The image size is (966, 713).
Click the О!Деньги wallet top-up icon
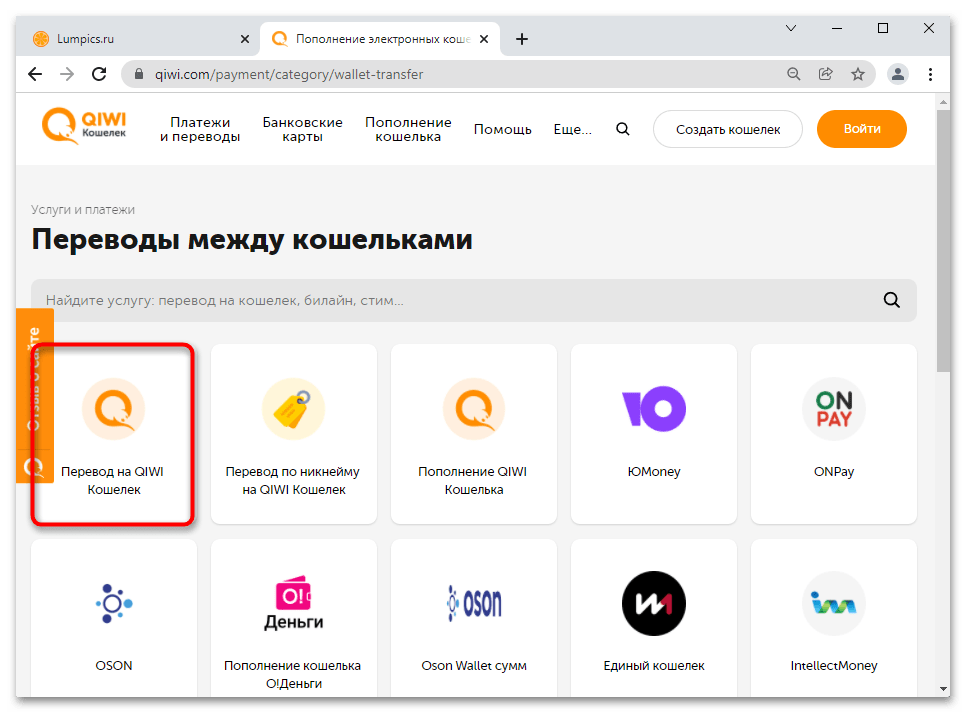click(293, 603)
